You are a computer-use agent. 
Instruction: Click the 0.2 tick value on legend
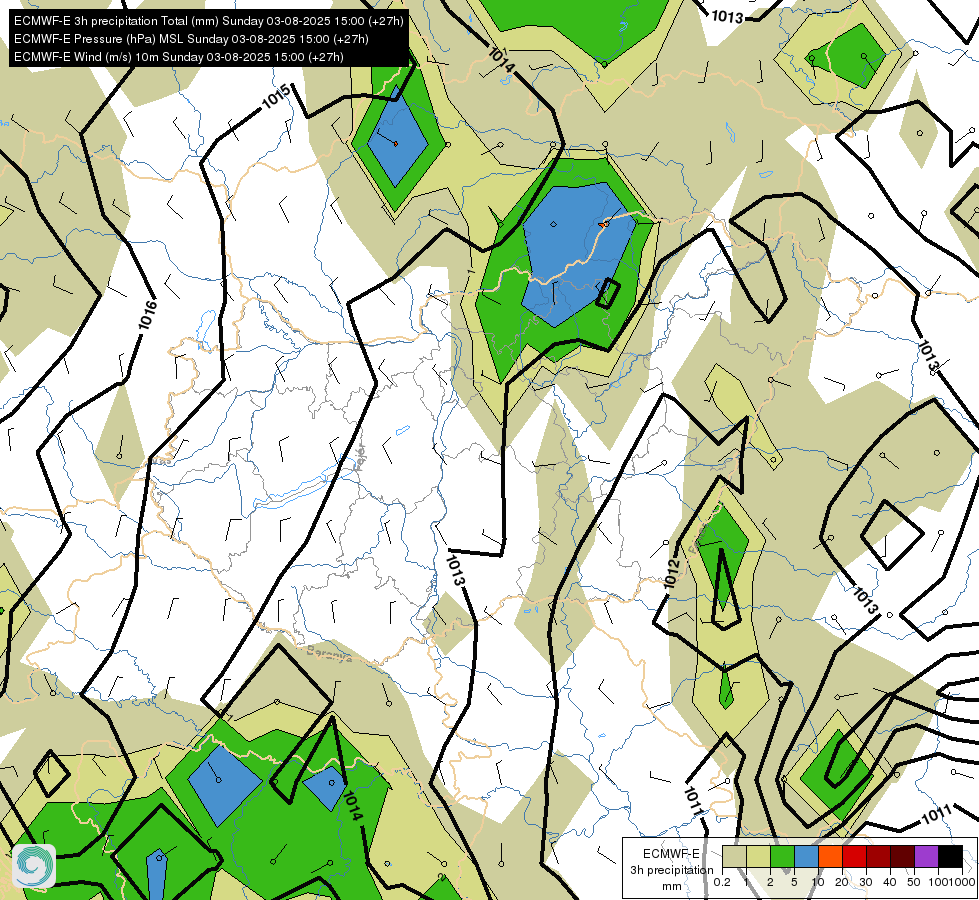click(722, 882)
